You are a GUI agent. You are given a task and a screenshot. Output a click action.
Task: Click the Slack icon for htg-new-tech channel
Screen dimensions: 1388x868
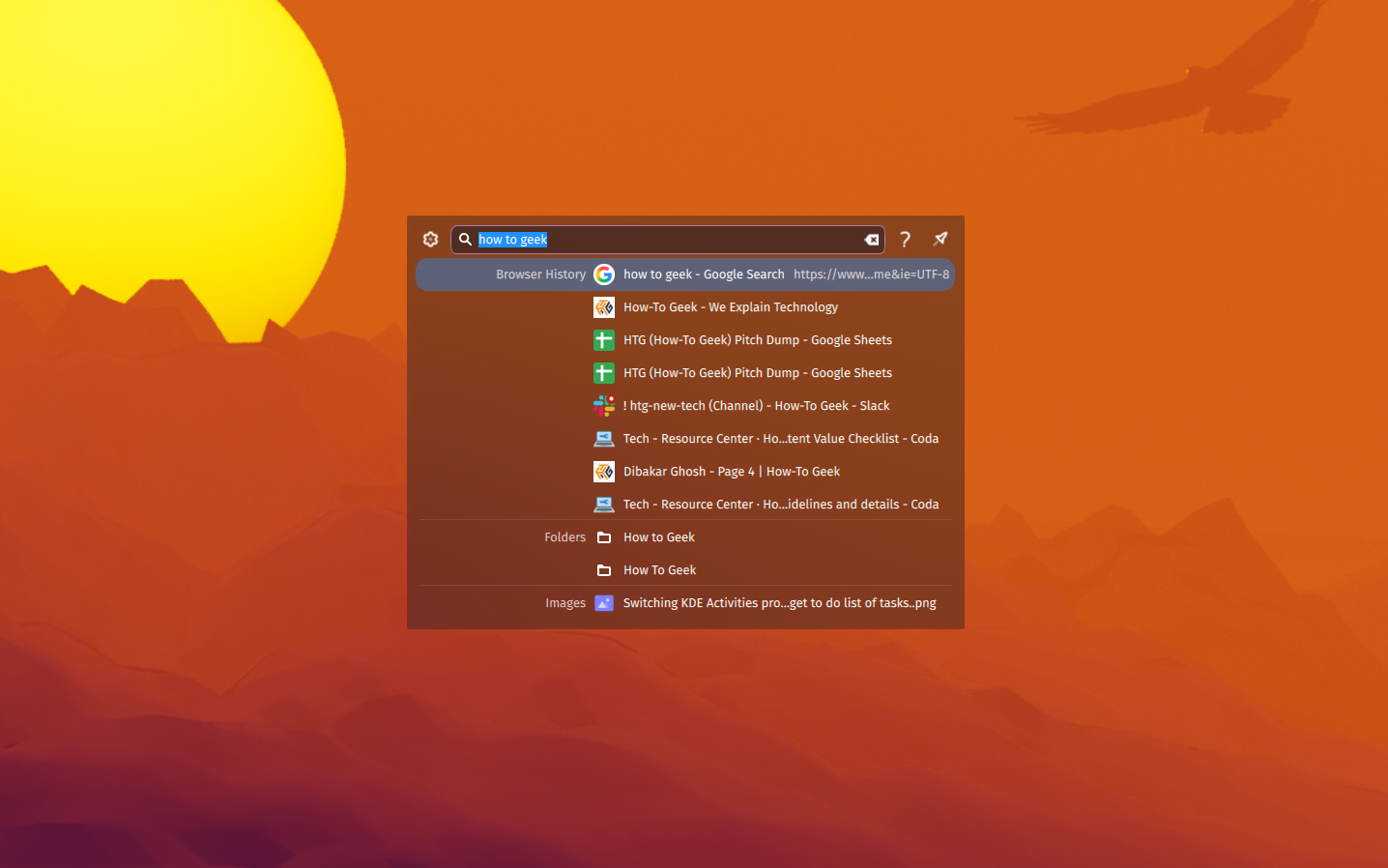pyautogui.click(x=604, y=406)
